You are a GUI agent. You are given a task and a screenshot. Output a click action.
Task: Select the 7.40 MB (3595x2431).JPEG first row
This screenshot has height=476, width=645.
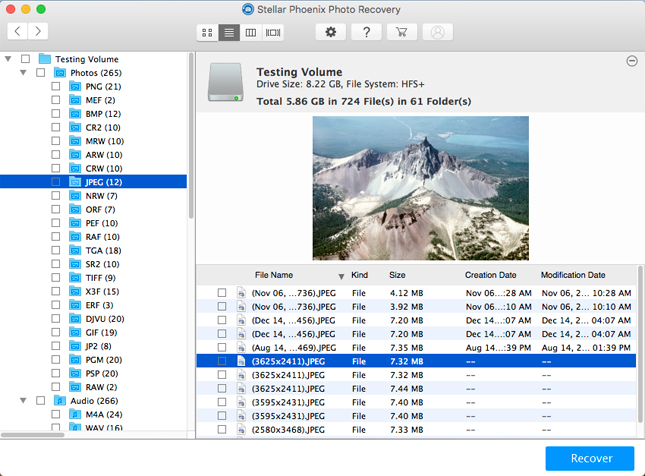pyautogui.click(x=416, y=402)
